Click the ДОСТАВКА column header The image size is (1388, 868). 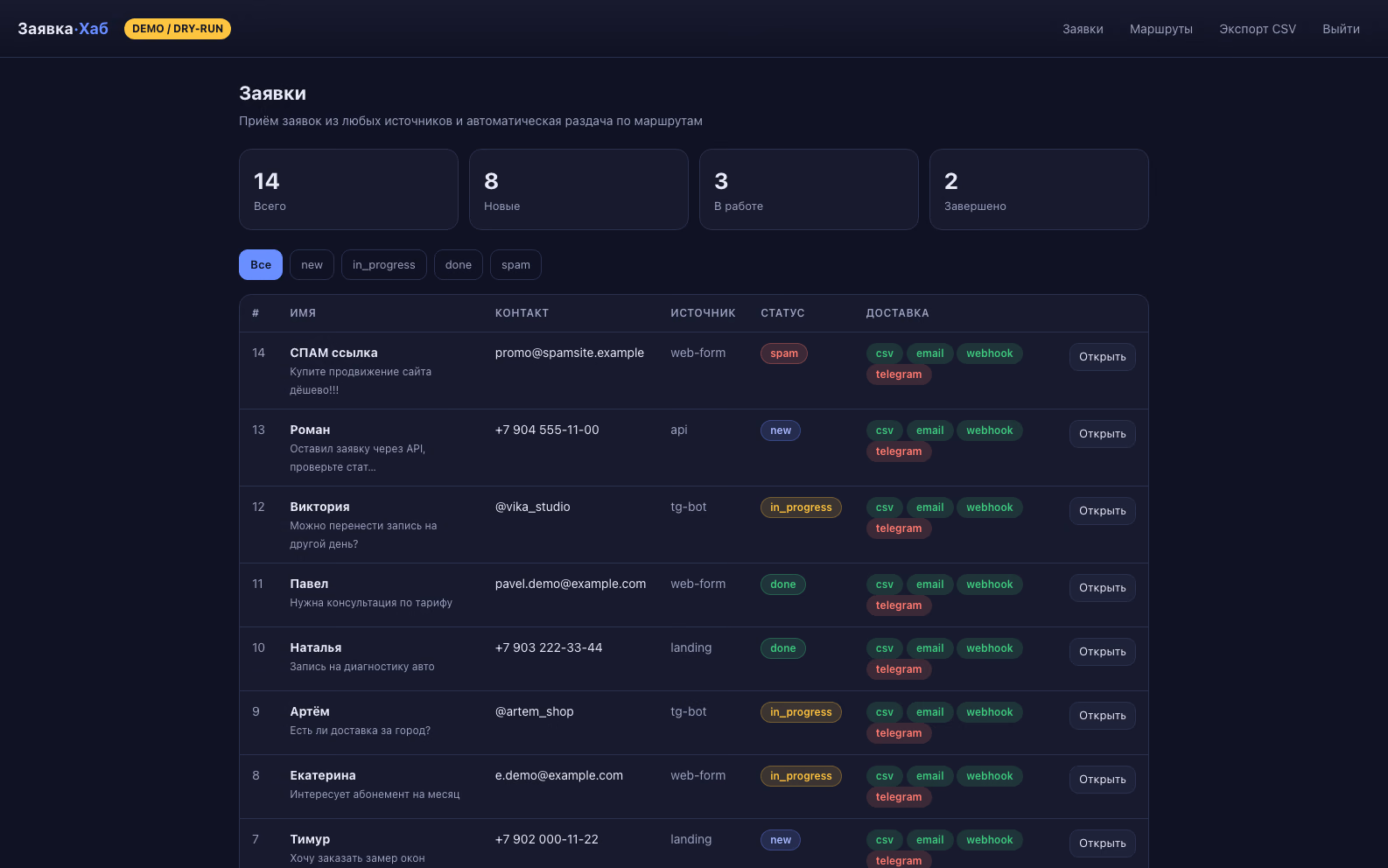tap(898, 313)
